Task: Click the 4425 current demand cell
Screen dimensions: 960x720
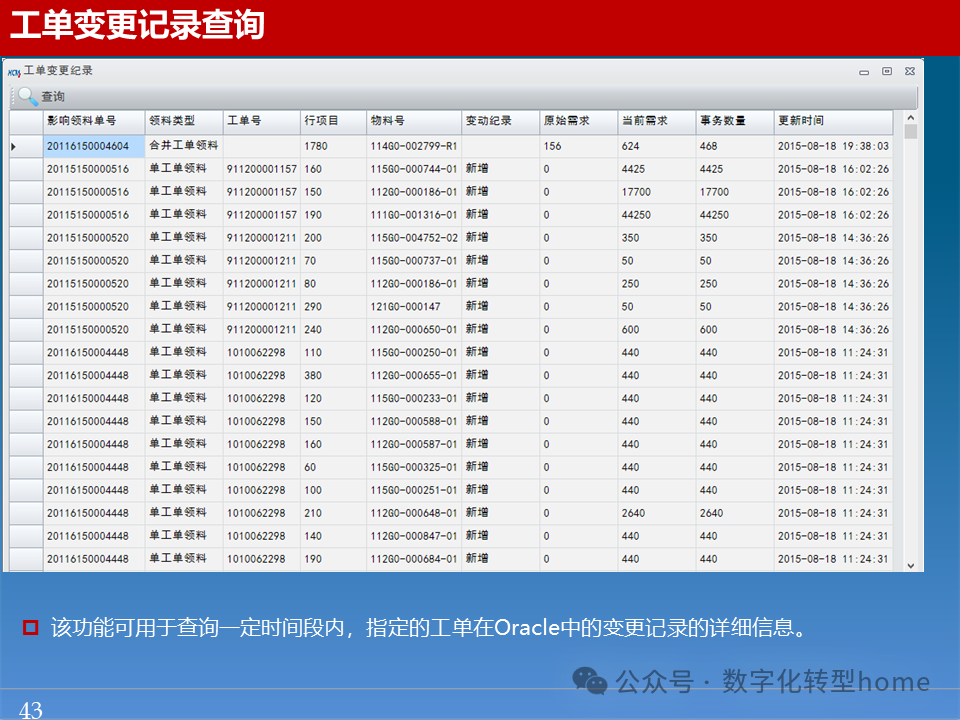Action: [x=656, y=169]
